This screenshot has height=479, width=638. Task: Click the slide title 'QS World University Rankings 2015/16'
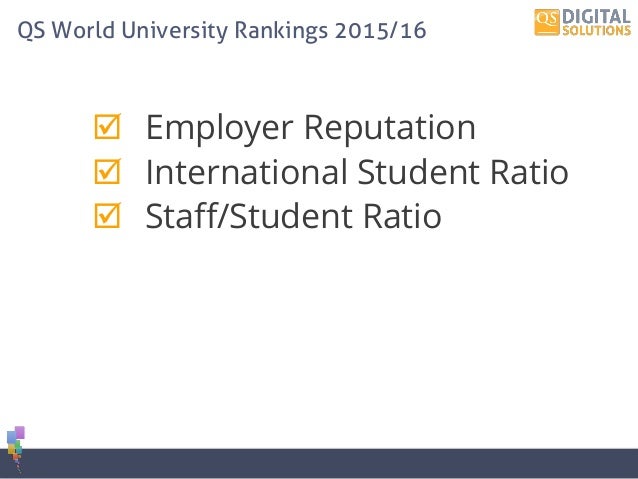pyautogui.click(x=222, y=31)
